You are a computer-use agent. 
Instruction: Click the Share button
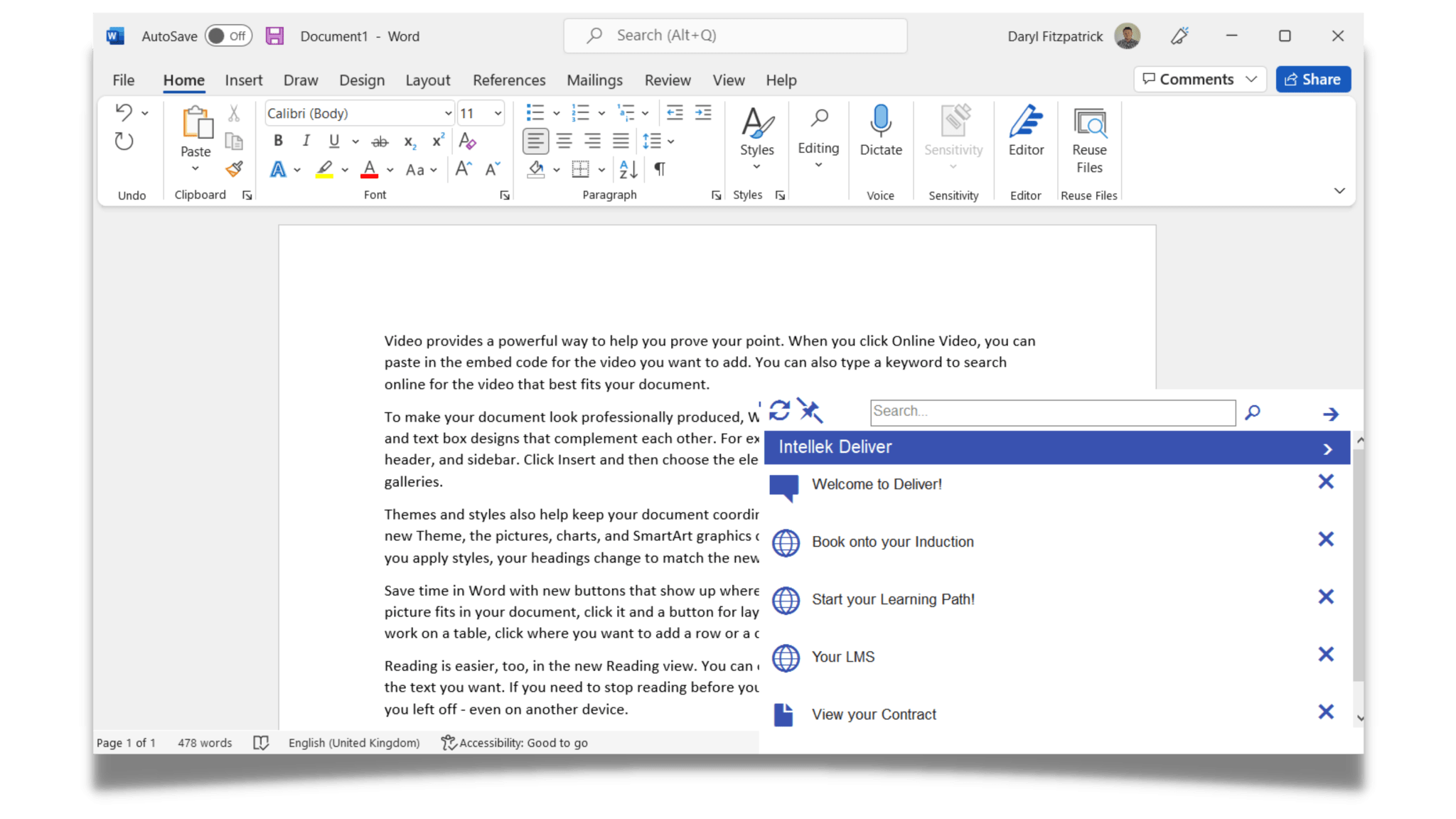coord(1312,80)
